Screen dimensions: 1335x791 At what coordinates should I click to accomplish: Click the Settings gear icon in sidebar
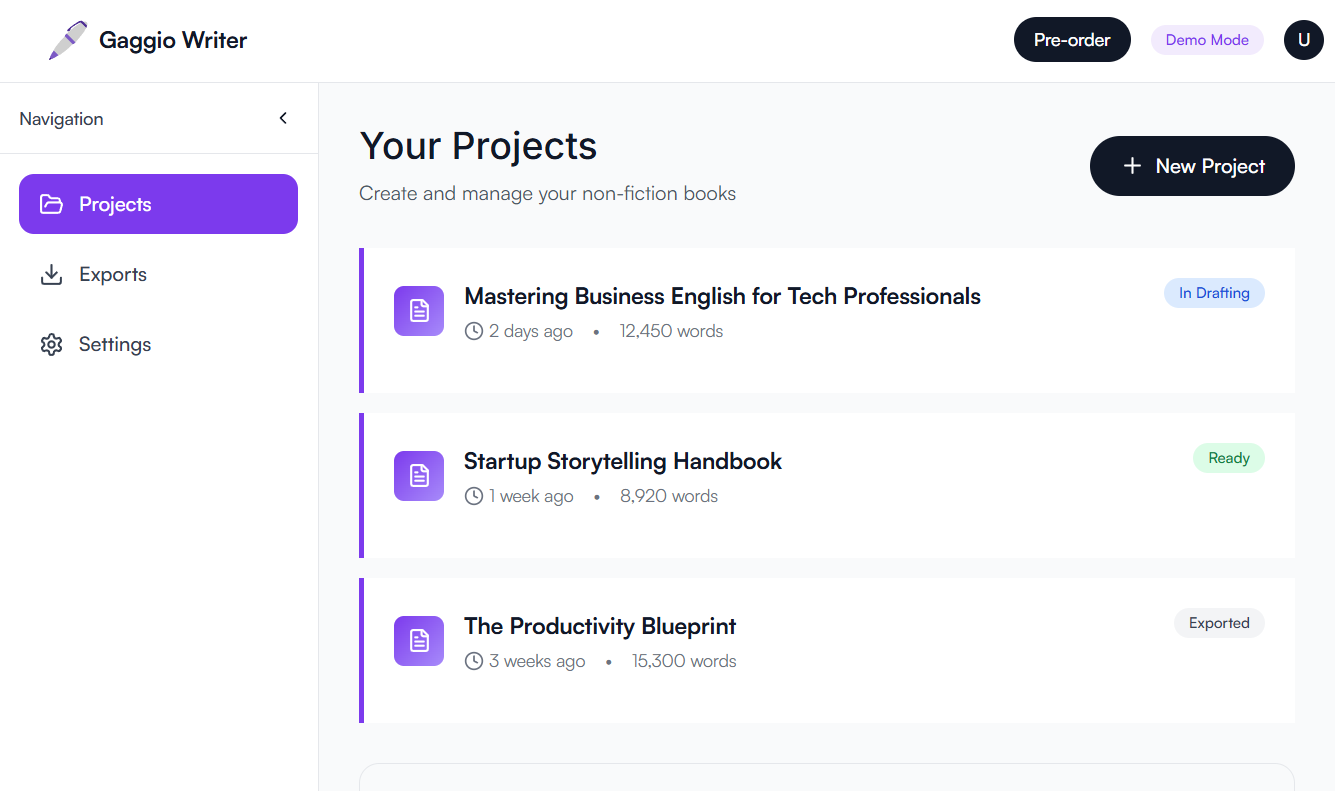(51, 344)
